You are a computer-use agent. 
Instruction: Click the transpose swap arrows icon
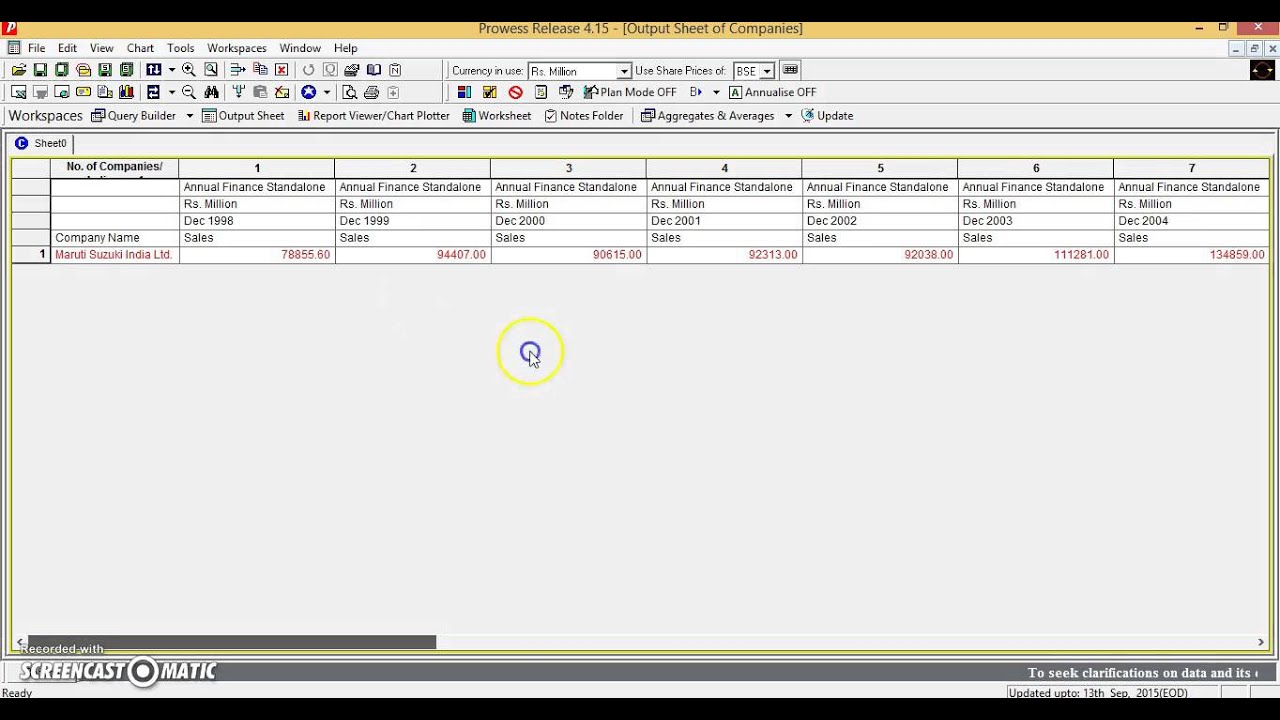(x=153, y=92)
